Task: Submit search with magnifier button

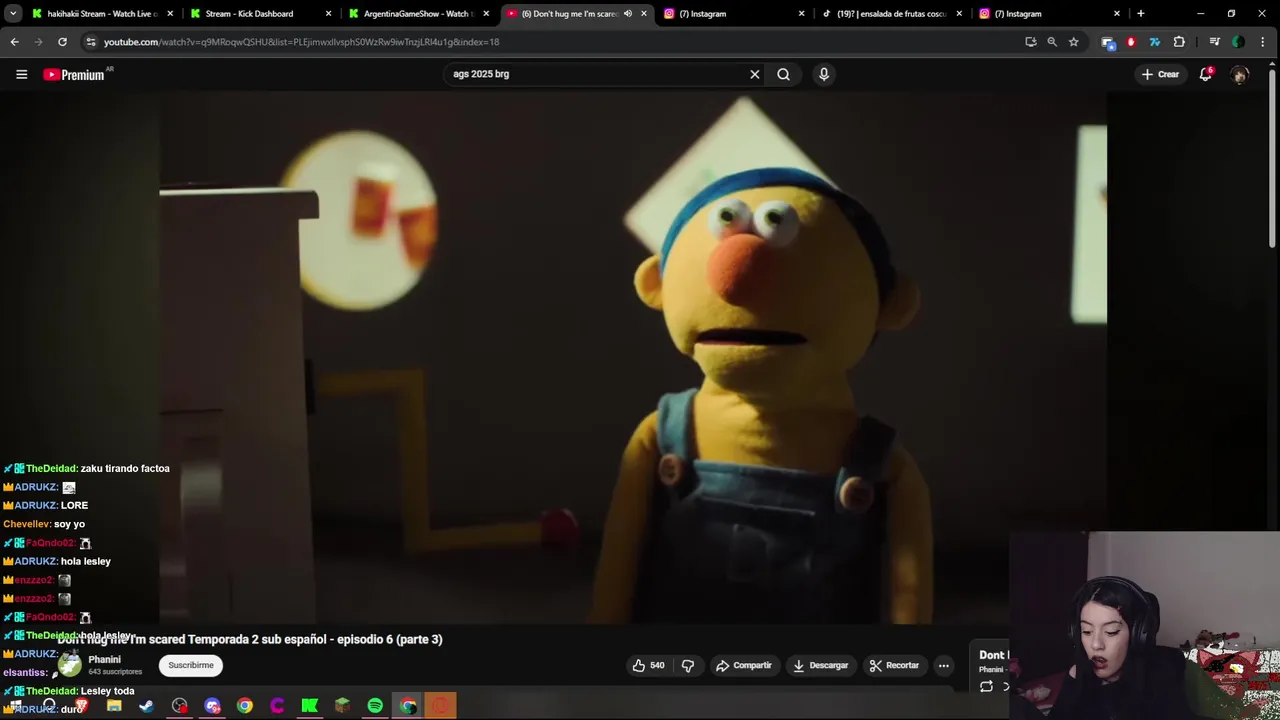Action: (x=784, y=74)
